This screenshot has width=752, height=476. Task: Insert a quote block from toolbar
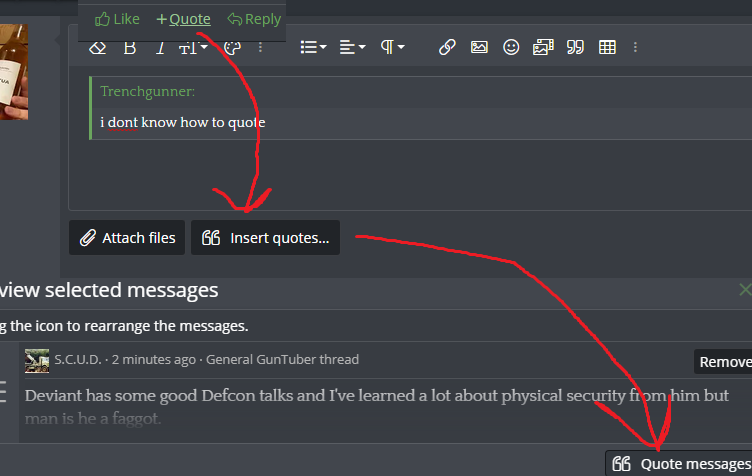576,47
